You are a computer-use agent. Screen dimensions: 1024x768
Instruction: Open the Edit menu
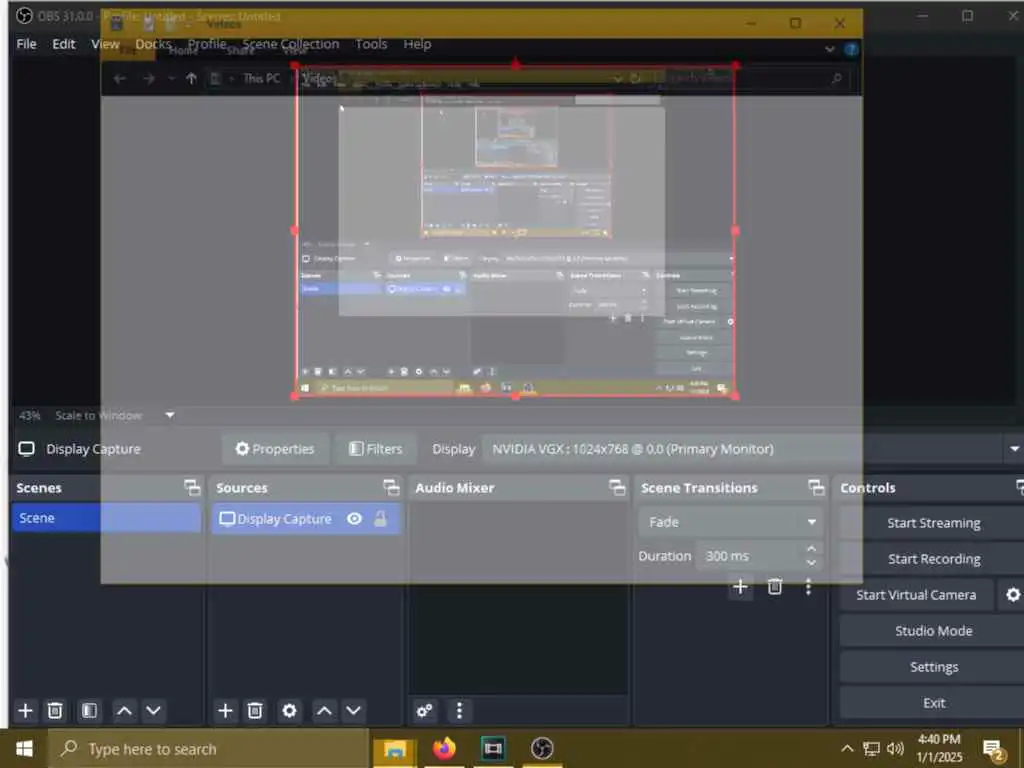tap(64, 44)
